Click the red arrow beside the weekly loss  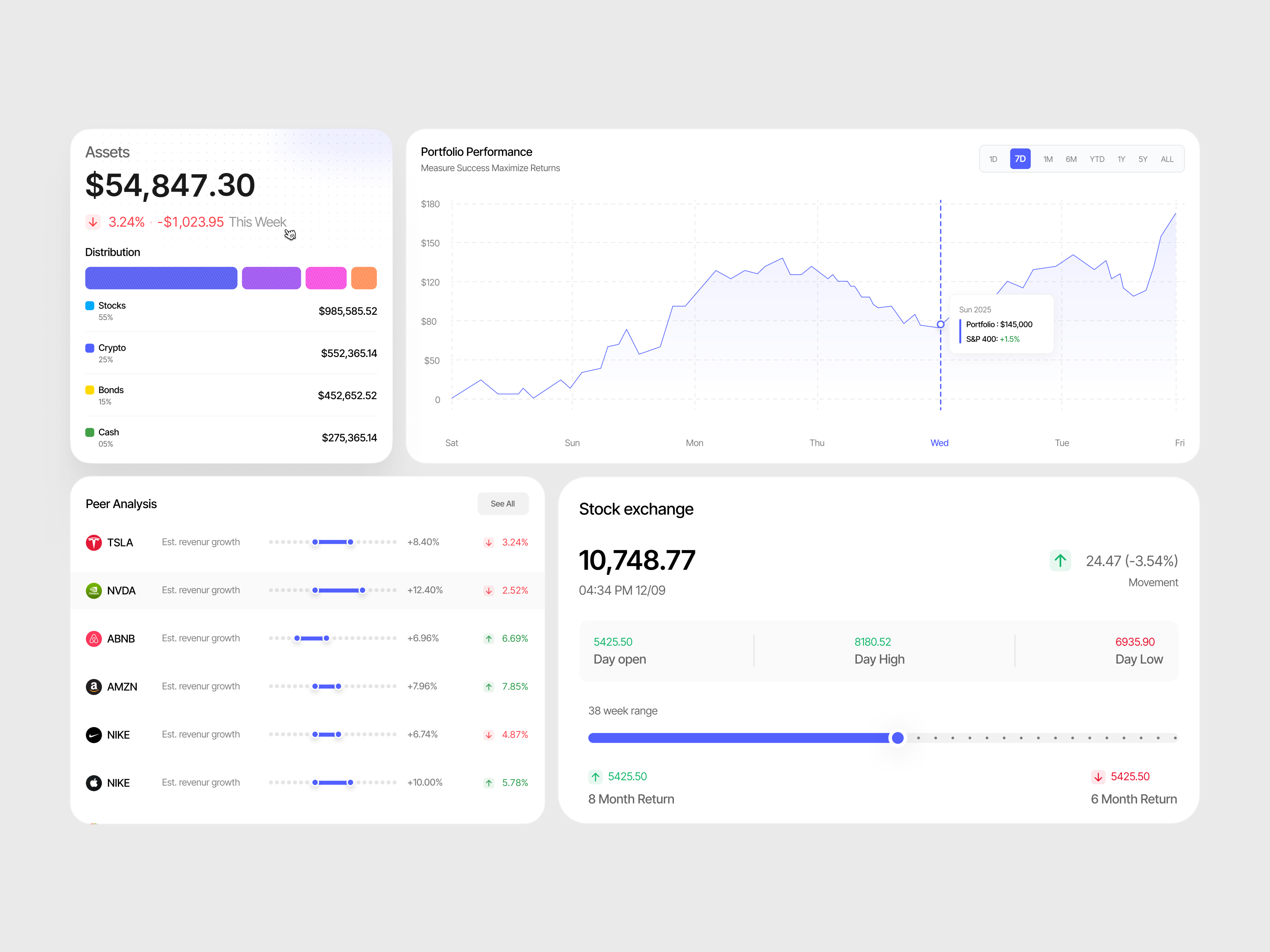(x=93, y=221)
